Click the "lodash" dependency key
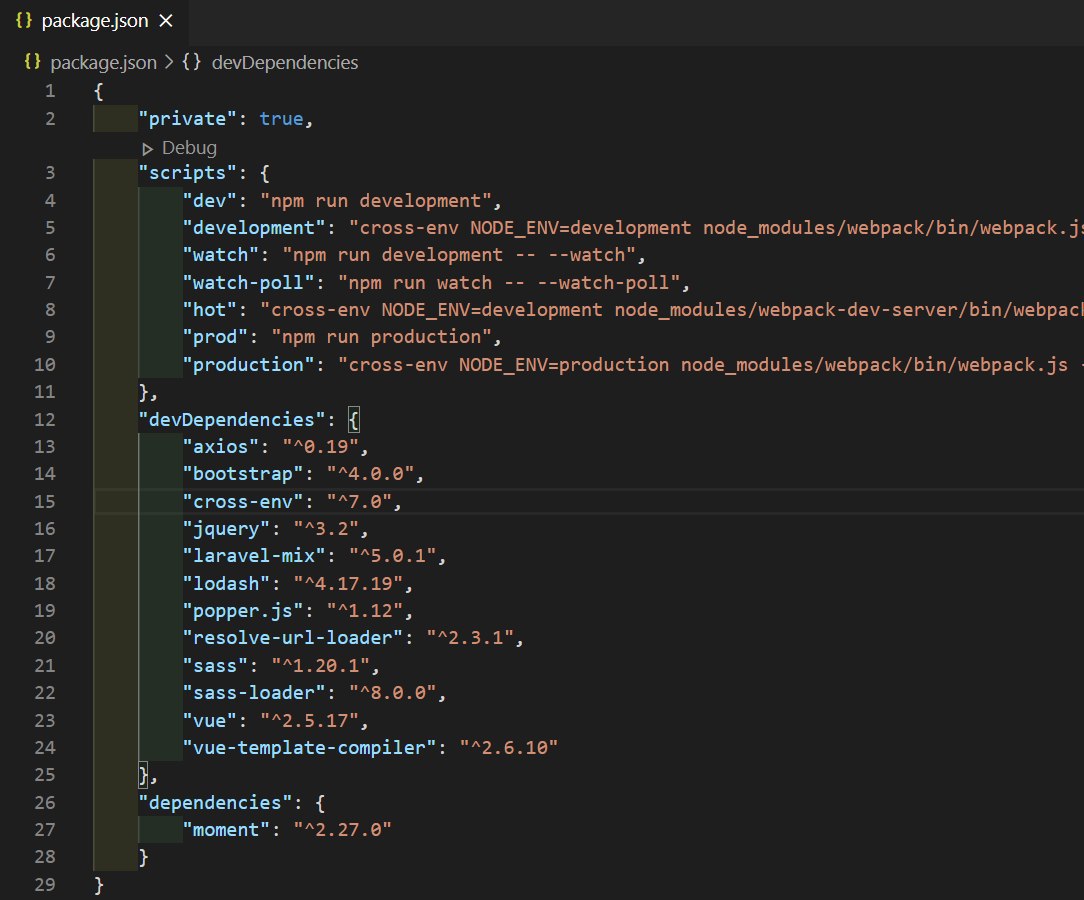The width and height of the screenshot is (1084, 900). [x=227, y=583]
